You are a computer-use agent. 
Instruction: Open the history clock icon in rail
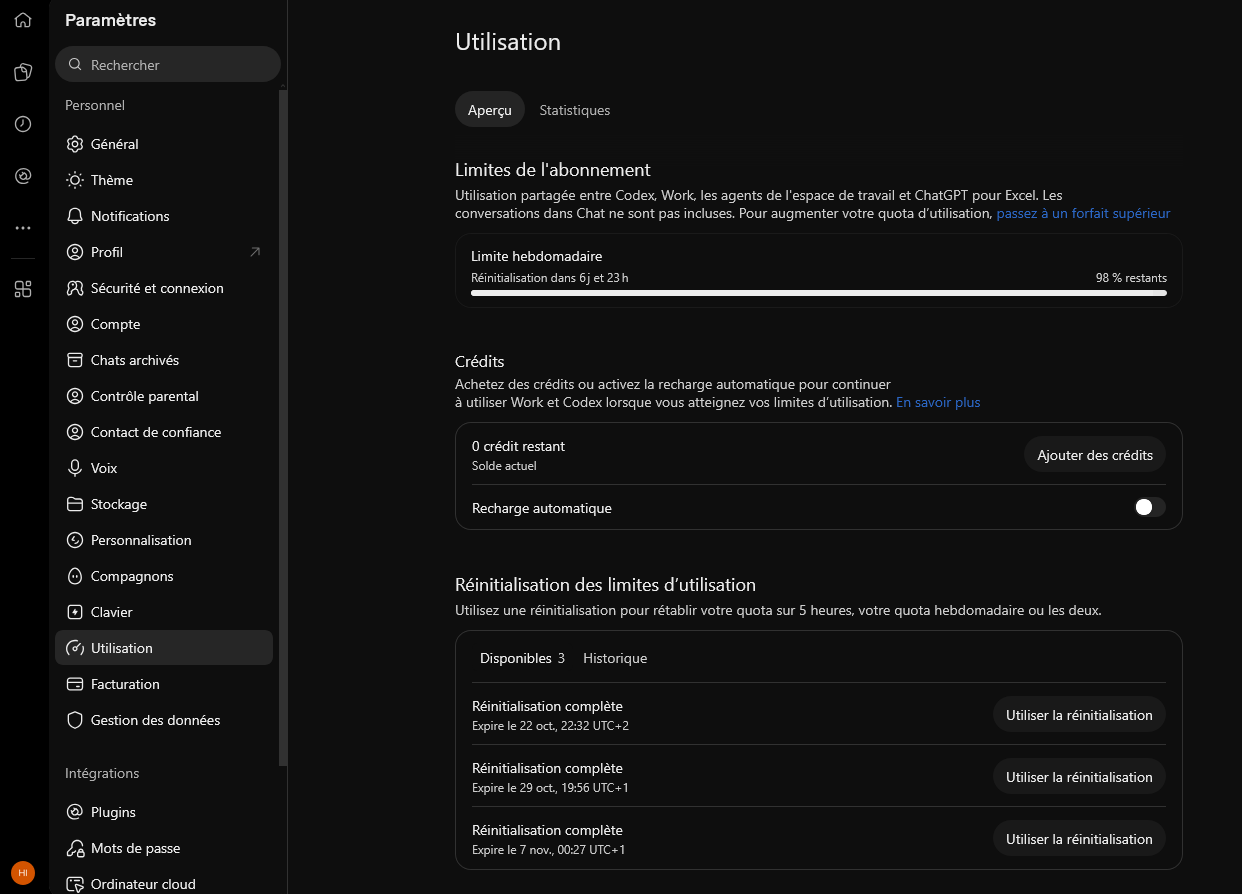tap(23, 124)
